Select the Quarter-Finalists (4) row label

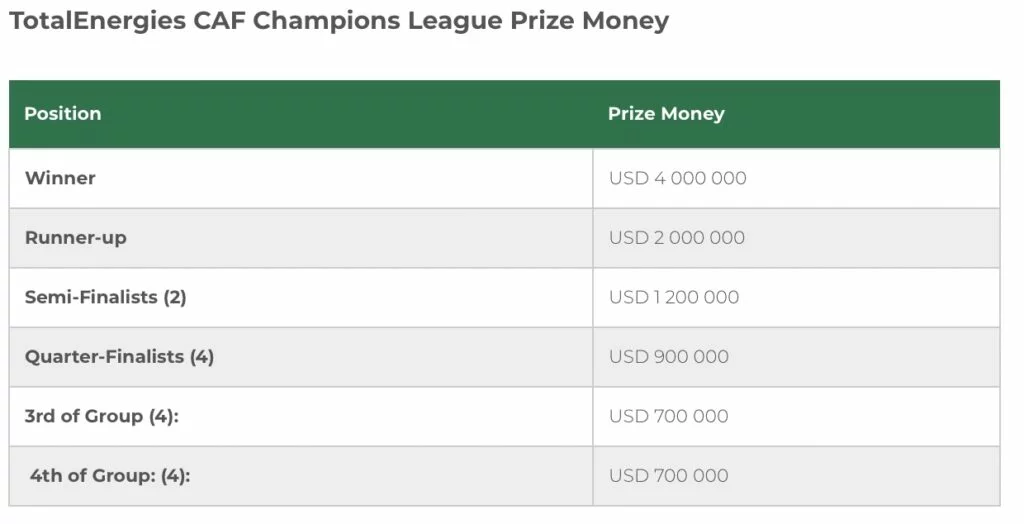120,356
